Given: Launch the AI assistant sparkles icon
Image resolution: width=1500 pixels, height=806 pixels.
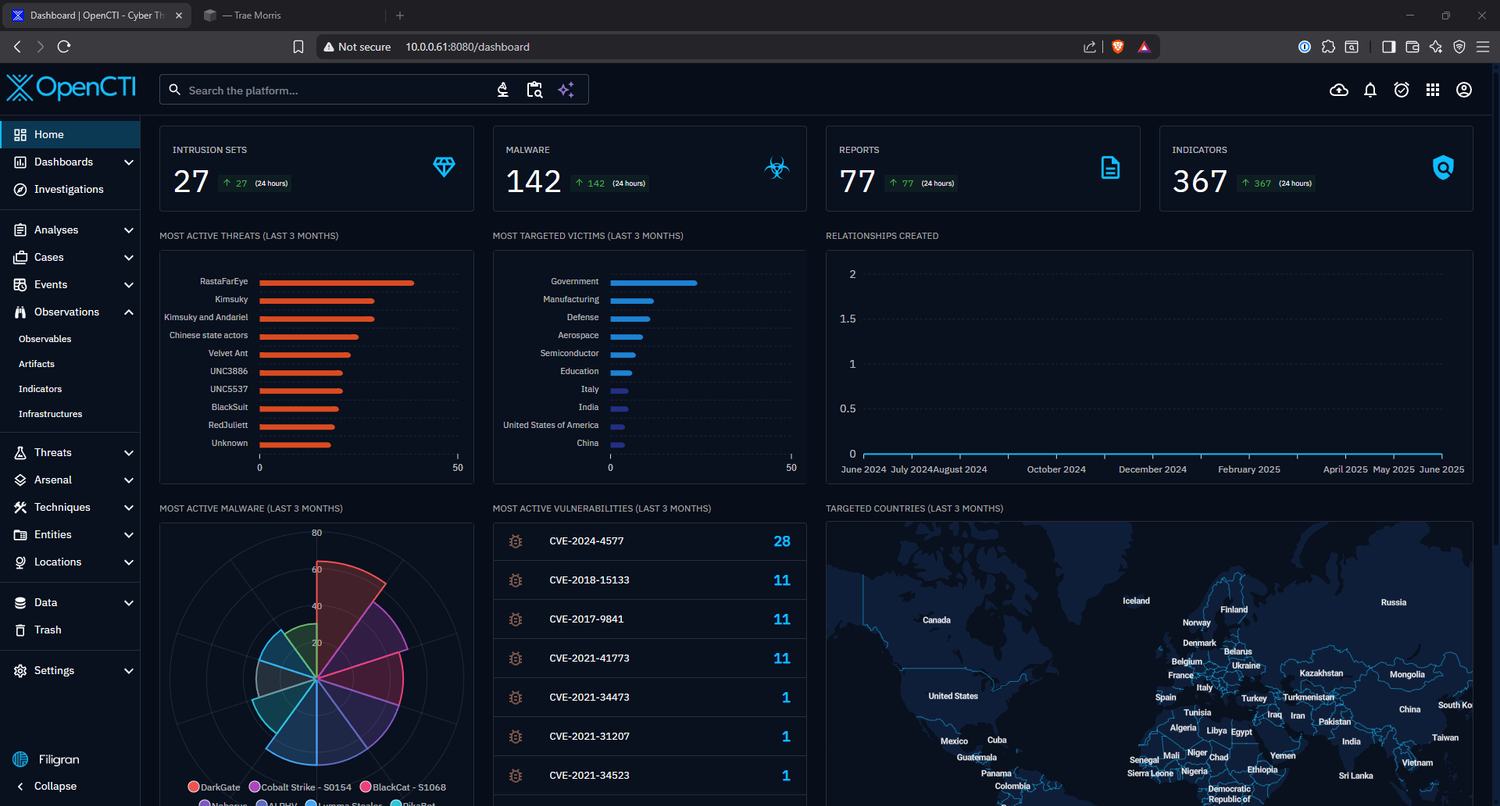Looking at the screenshot, I should point(565,89).
